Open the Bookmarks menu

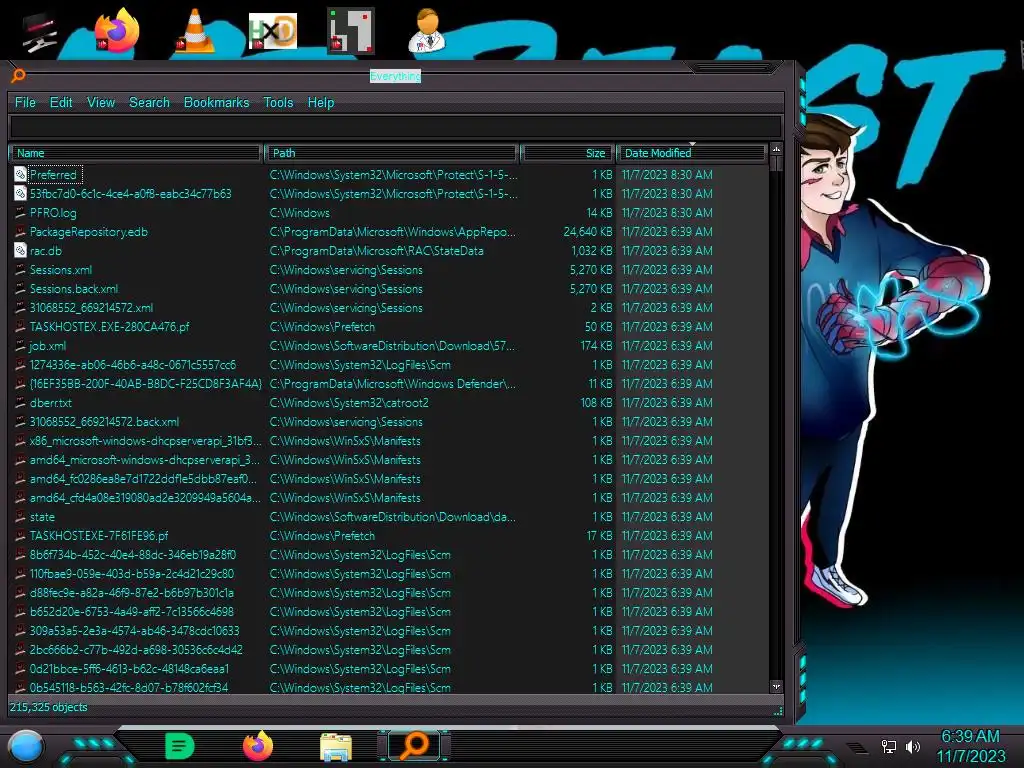click(217, 103)
